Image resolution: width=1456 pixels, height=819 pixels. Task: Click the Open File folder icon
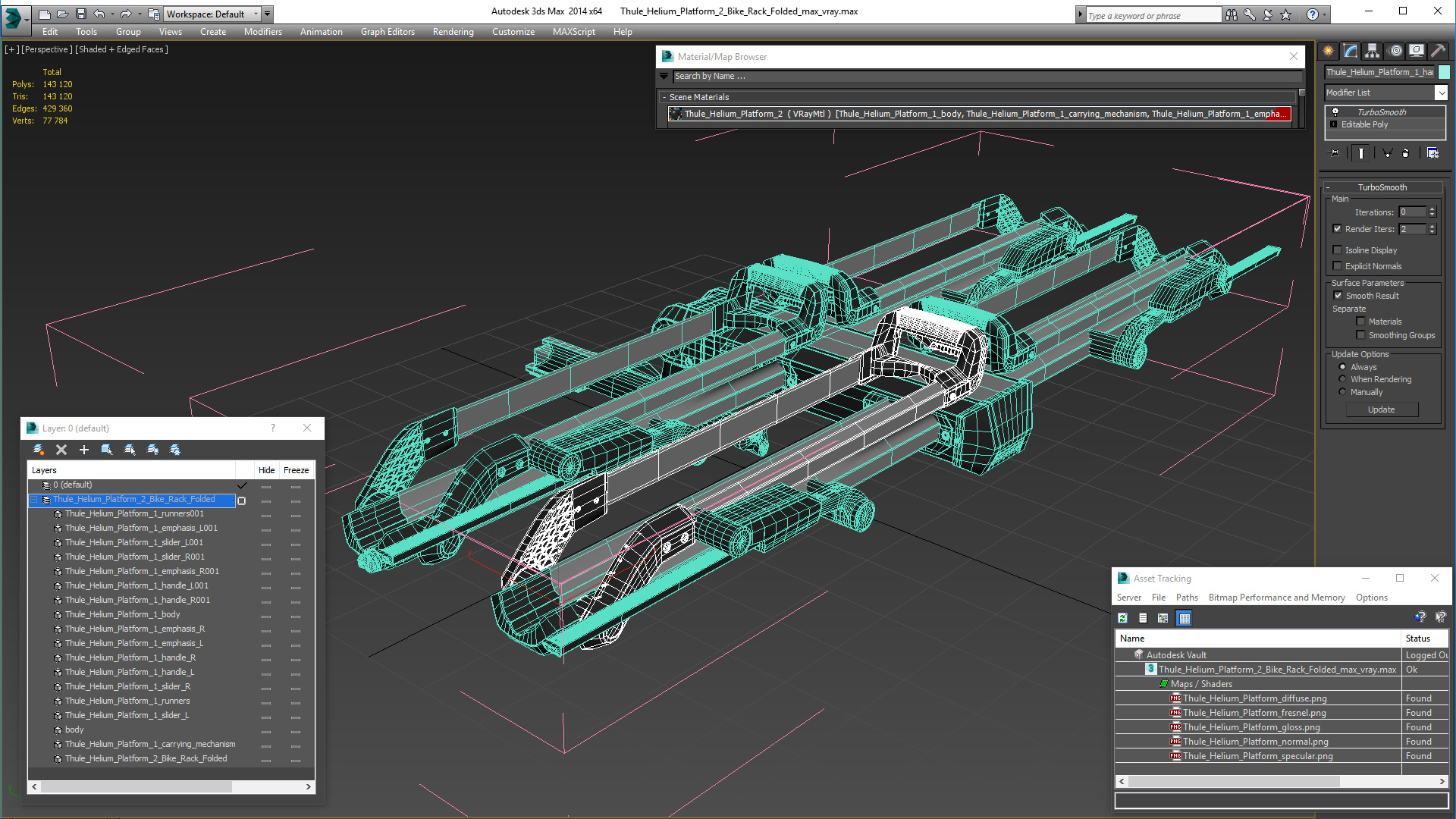[62, 14]
